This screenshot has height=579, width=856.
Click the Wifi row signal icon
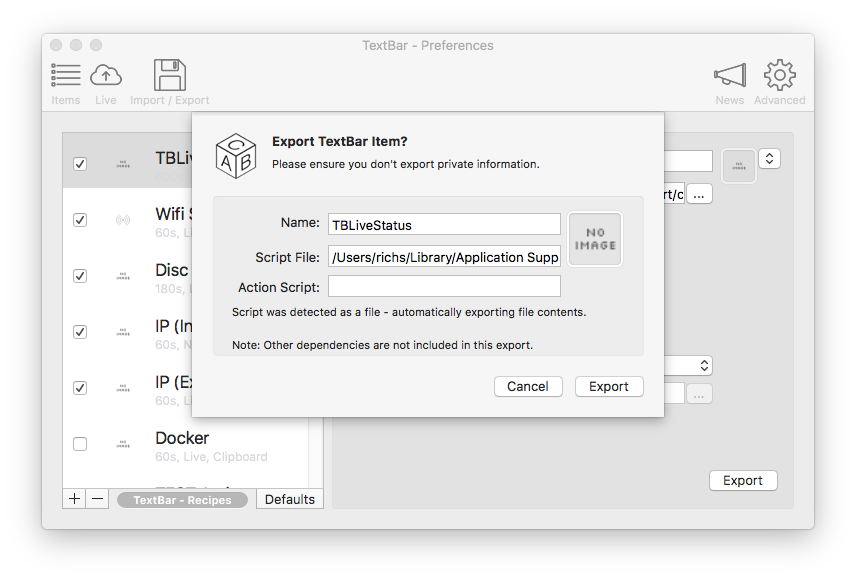pyautogui.click(x=123, y=220)
